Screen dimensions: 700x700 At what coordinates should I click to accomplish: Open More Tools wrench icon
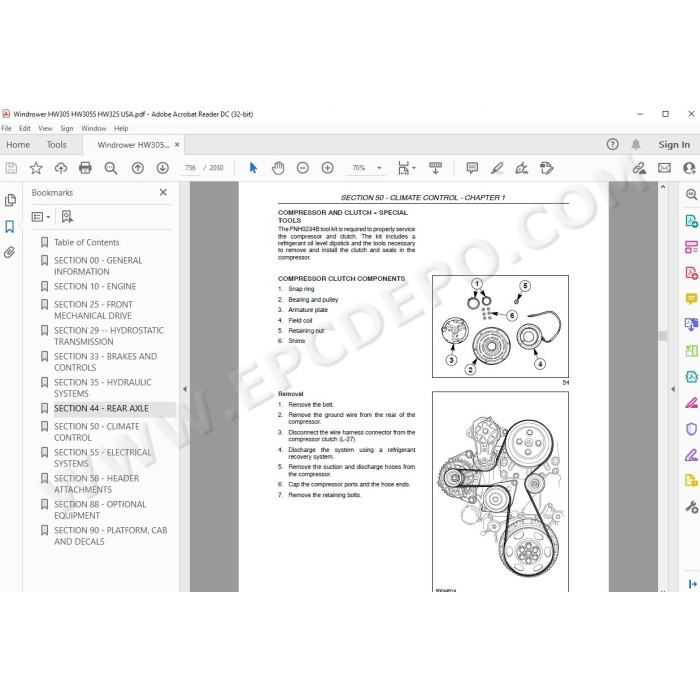[691, 507]
